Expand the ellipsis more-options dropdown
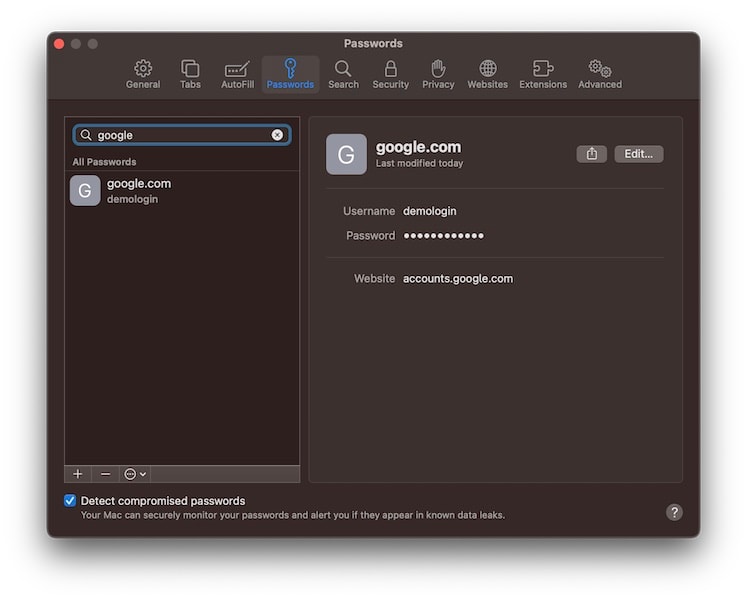Image resolution: width=747 pixels, height=600 pixels. pyautogui.click(x=135, y=474)
